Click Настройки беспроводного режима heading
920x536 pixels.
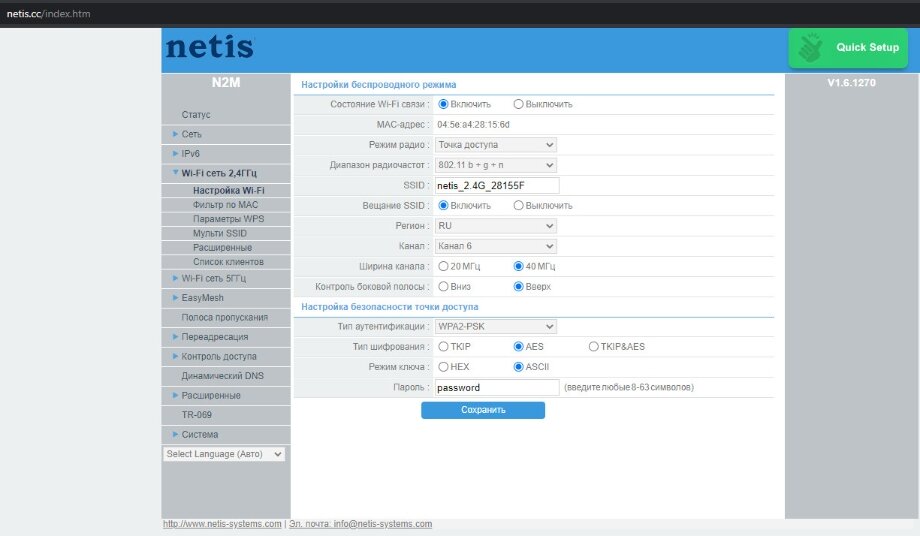tap(378, 84)
